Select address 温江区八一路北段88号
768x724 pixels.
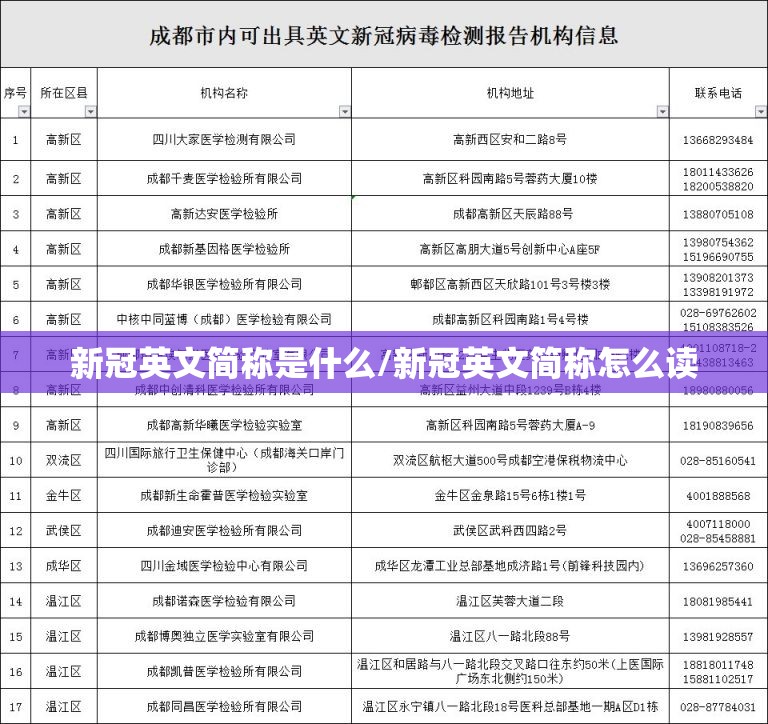tap(510, 636)
